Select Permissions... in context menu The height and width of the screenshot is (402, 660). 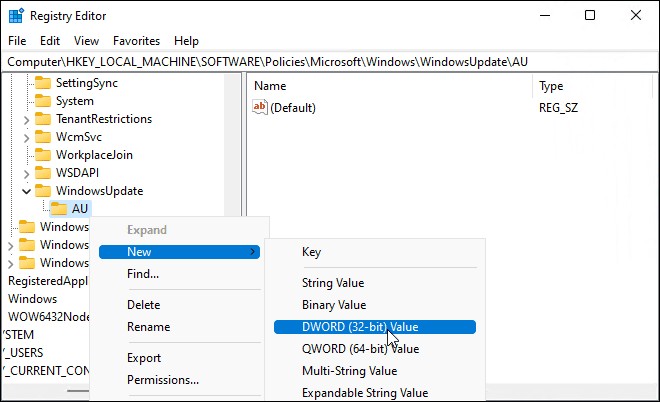[162, 380]
